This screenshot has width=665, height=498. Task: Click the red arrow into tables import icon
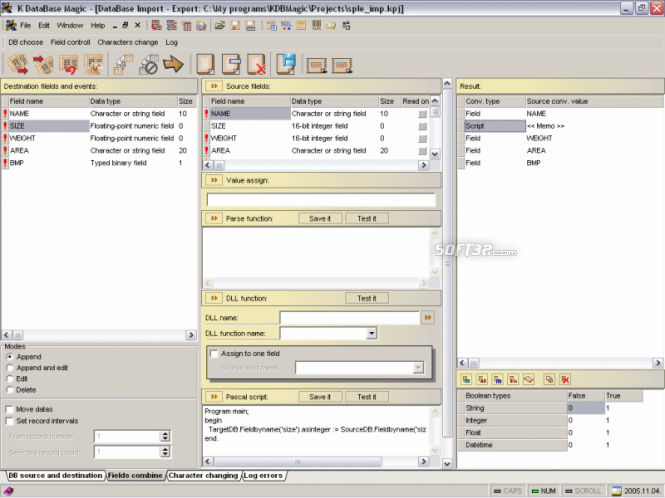(x=44, y=64)
